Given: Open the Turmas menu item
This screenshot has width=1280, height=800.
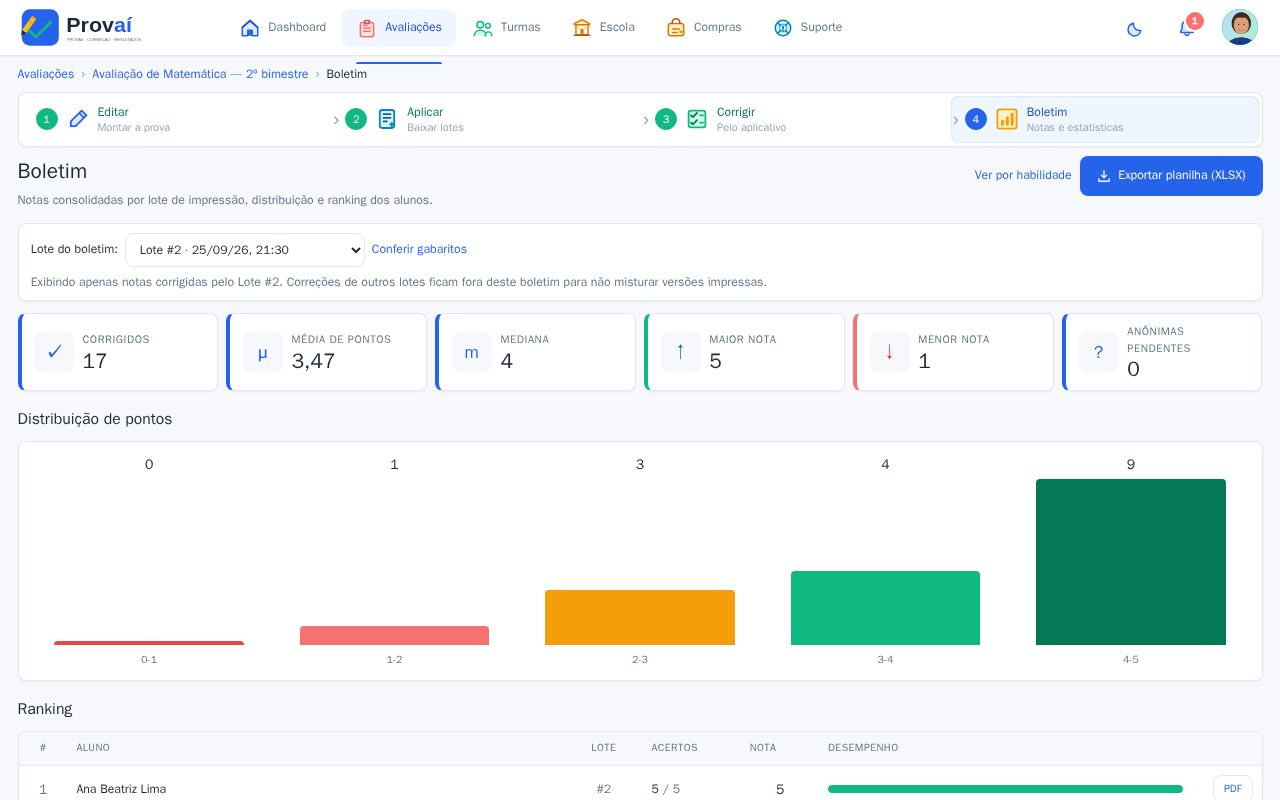Looking at the screenshot, I should (507, 28).
